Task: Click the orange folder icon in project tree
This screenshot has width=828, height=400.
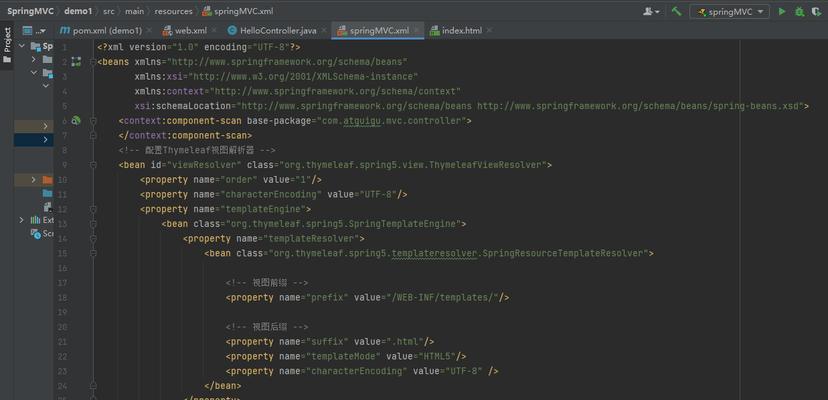Action: pyautogui.click(x=48, y=180)
